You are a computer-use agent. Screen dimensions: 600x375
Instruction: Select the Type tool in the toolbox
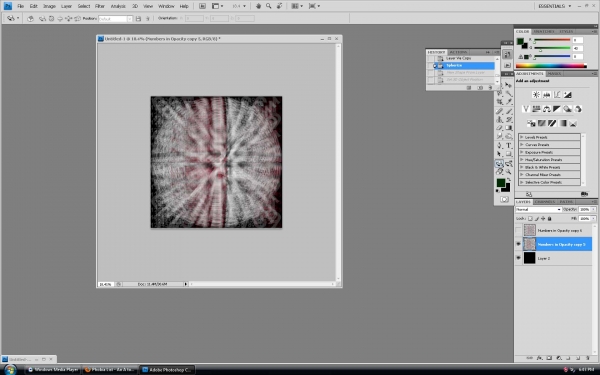(x=509, y=145)
